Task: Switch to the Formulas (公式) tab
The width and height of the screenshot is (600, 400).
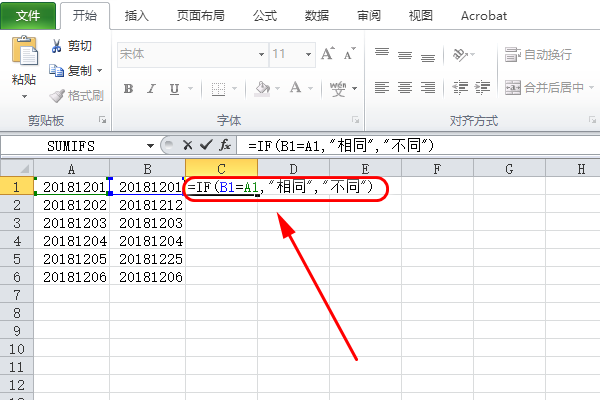Action: click(264, 16)
